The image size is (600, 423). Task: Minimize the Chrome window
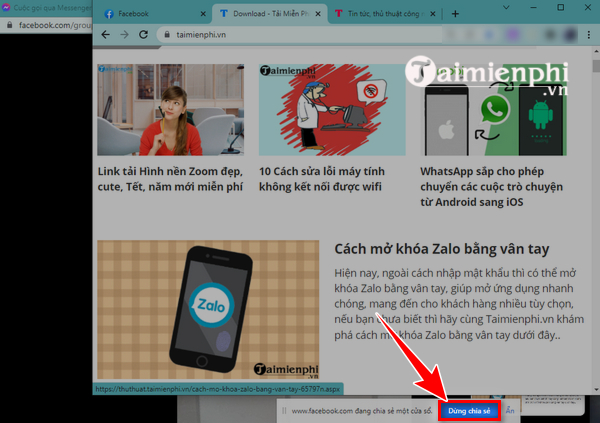tap(533, 7)
